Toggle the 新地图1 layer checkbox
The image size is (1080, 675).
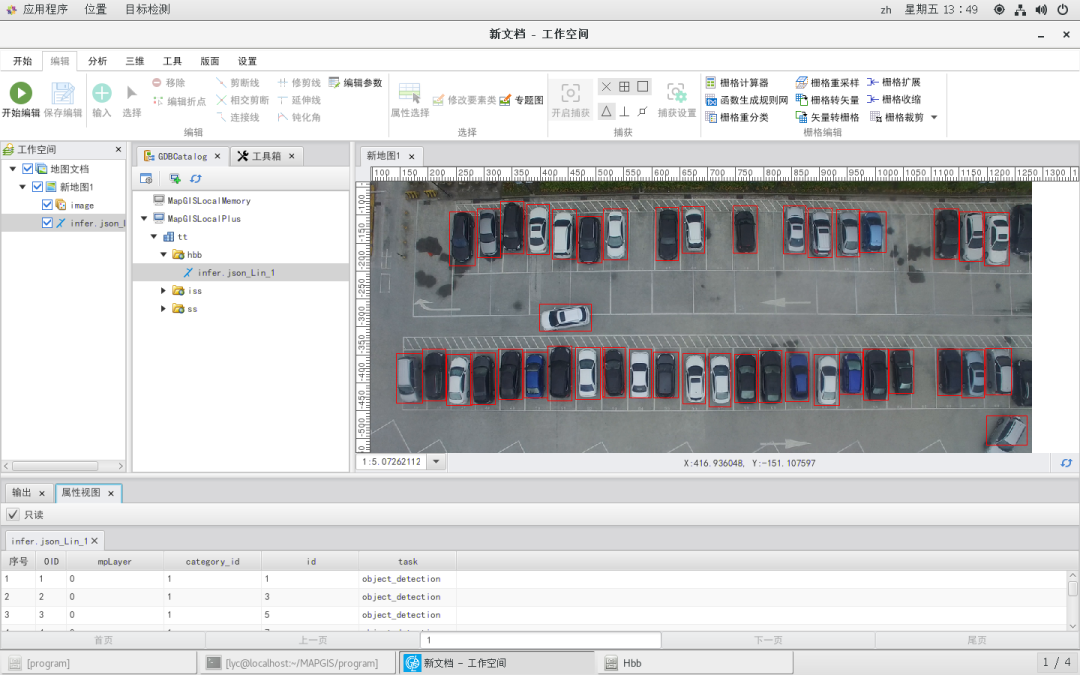[x=37, y=187]
